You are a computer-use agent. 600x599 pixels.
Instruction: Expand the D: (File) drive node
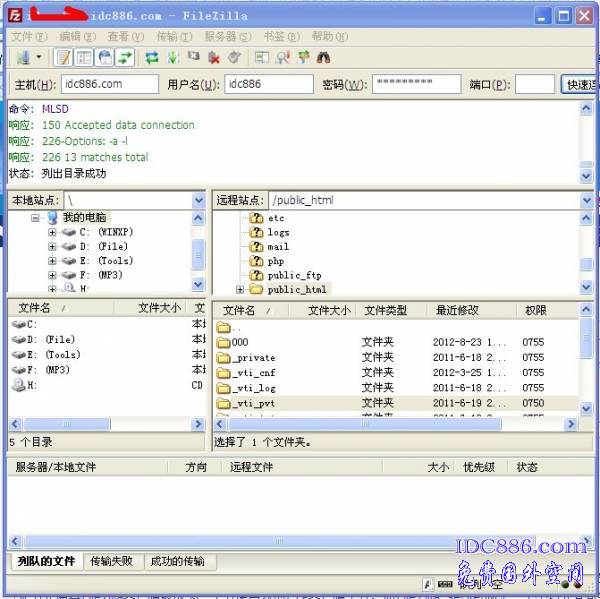pyautogui.click(x=52, y=246)
